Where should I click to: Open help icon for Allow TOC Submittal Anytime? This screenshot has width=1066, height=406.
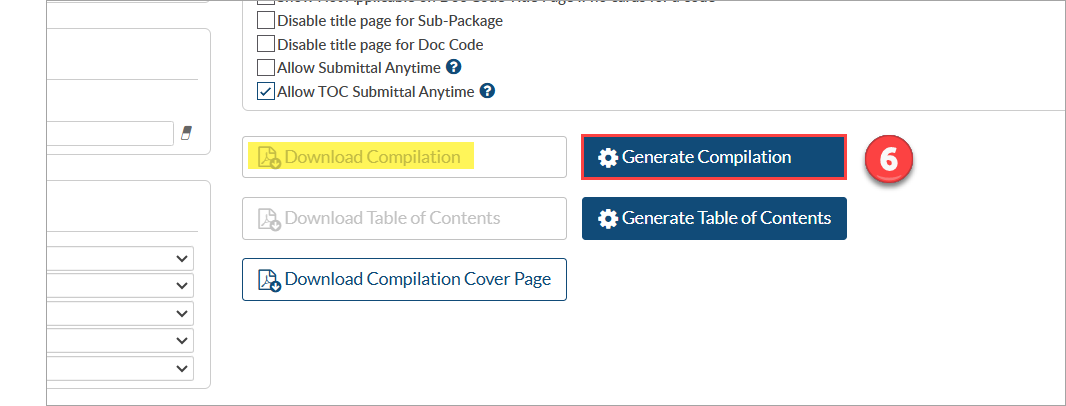(x=487, y=91)
